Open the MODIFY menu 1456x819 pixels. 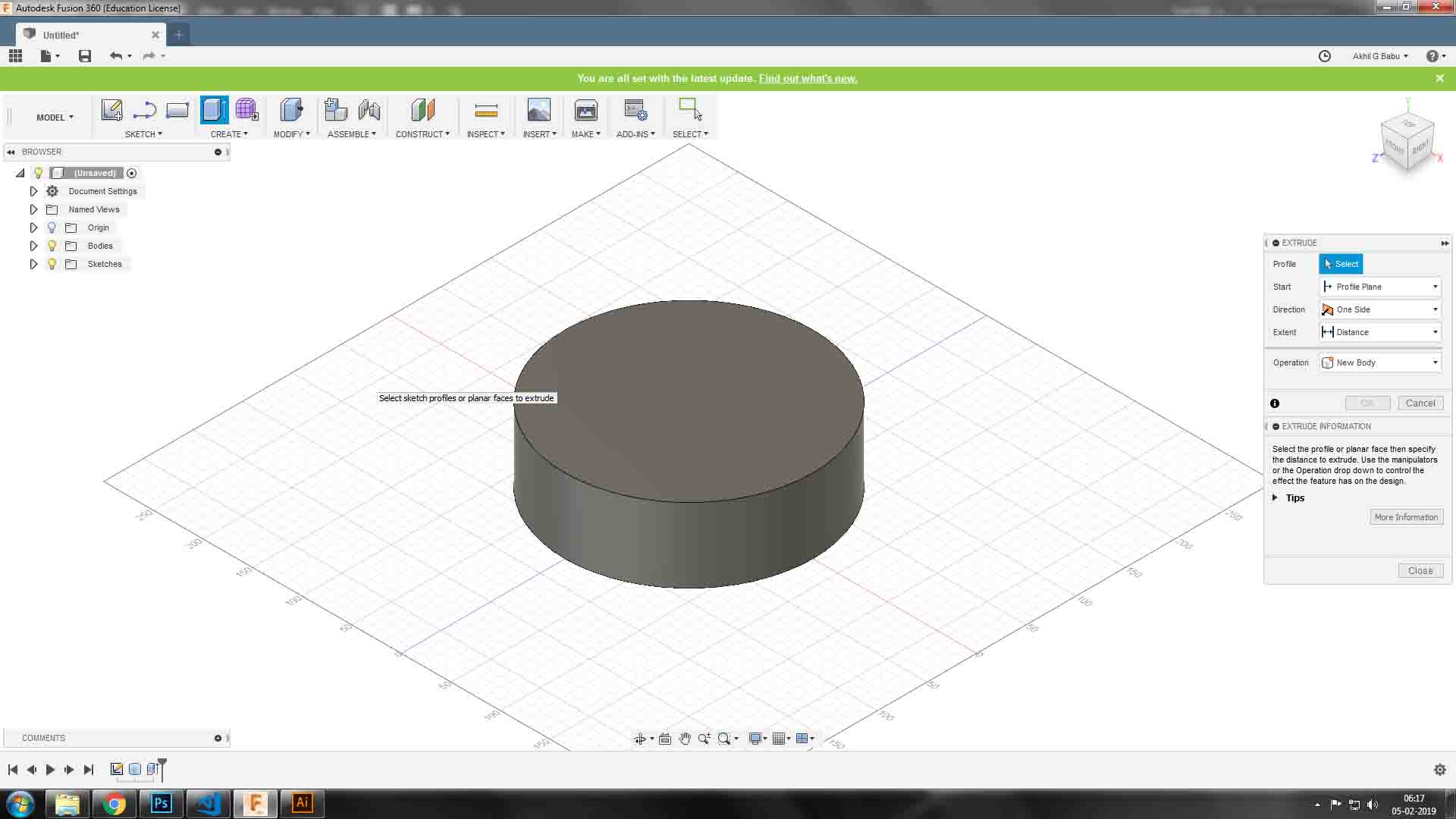(291, 134)
